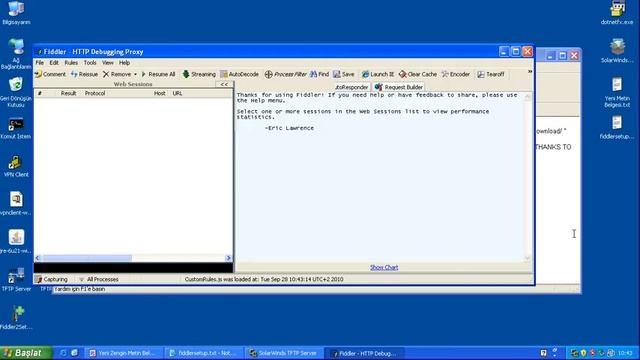The height and width of the screenshot is (360, 640).
Task: Select the dotnetfx.exe desktop icon
Action: (617, 13)
